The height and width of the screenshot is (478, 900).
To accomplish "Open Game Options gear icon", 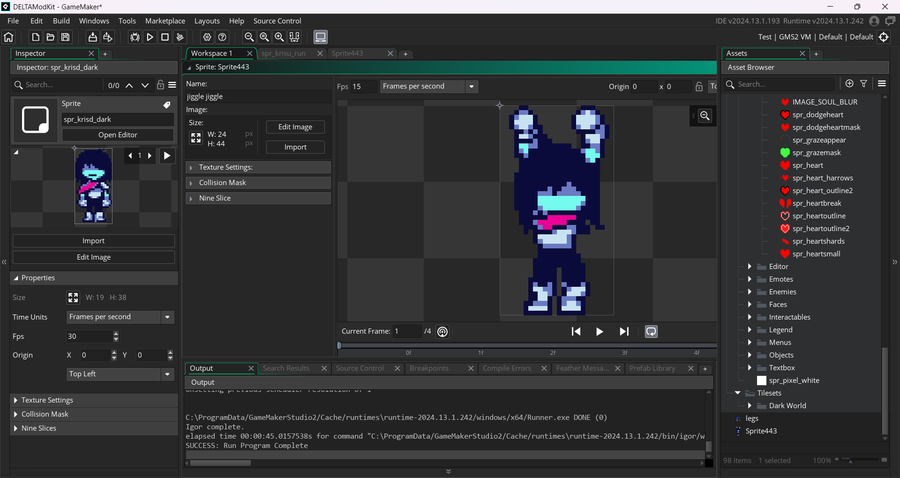I will (x=207, y=37).
